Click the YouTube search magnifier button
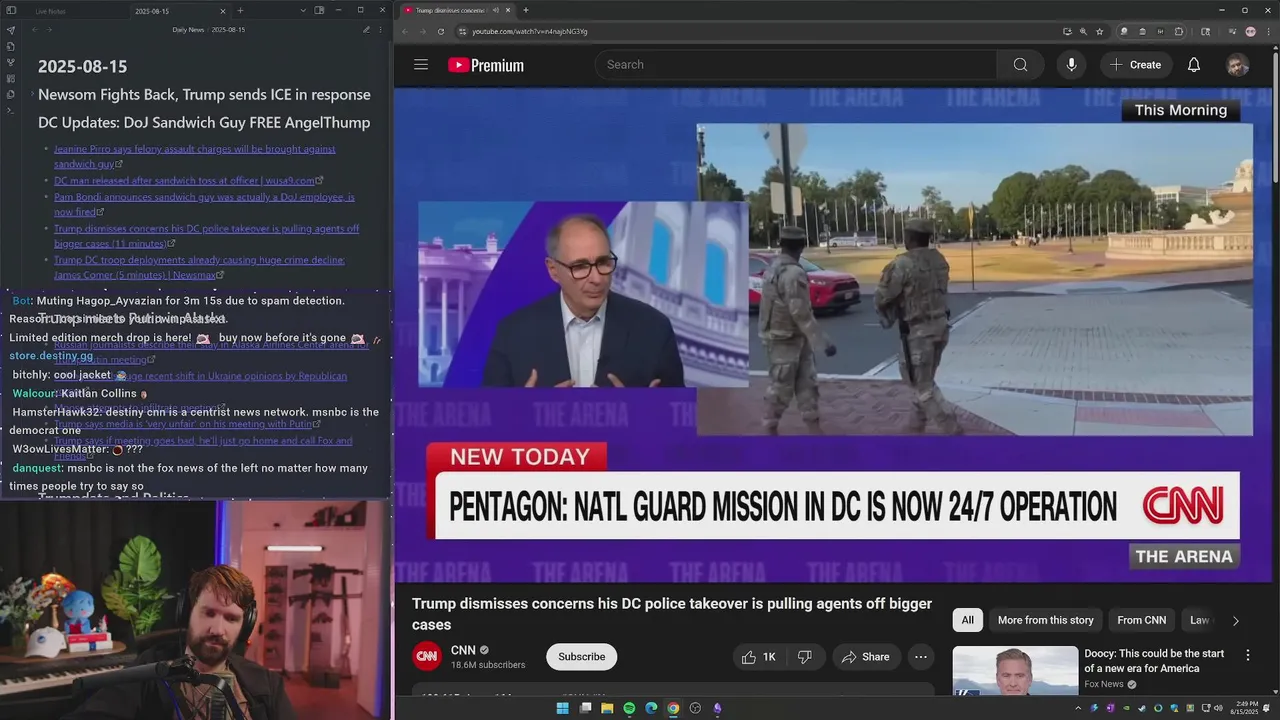The image size is (1280, 720). click(x=1020, y=65)
